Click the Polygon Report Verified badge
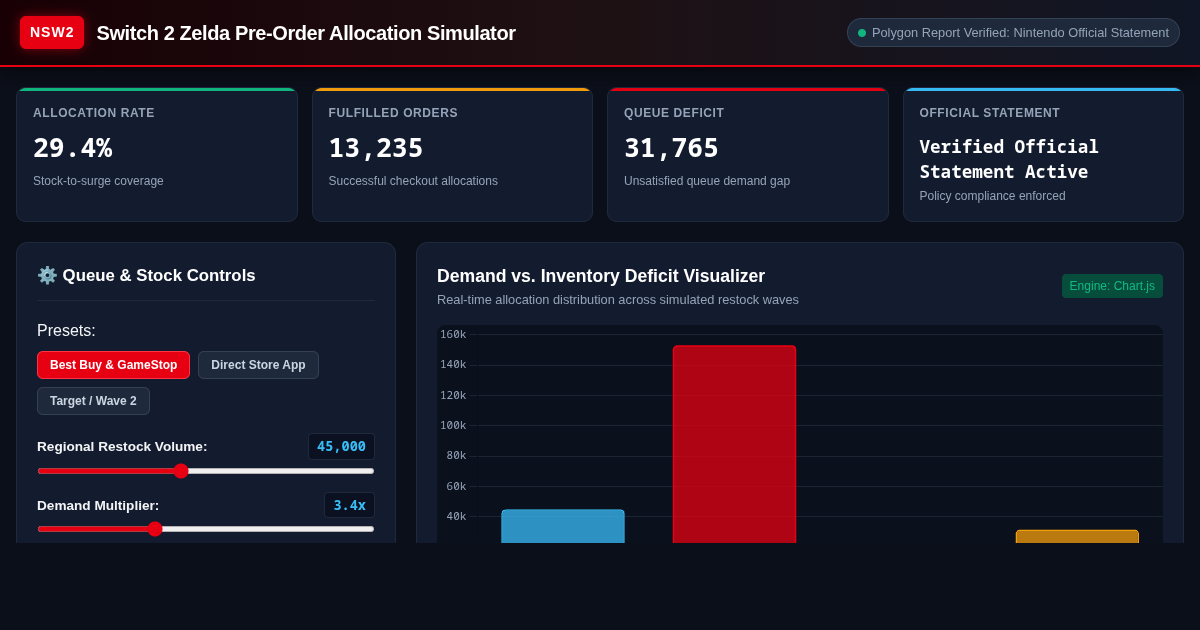Image resolution: width=1200 pixels, height=630 pixels. (1013, 32)
